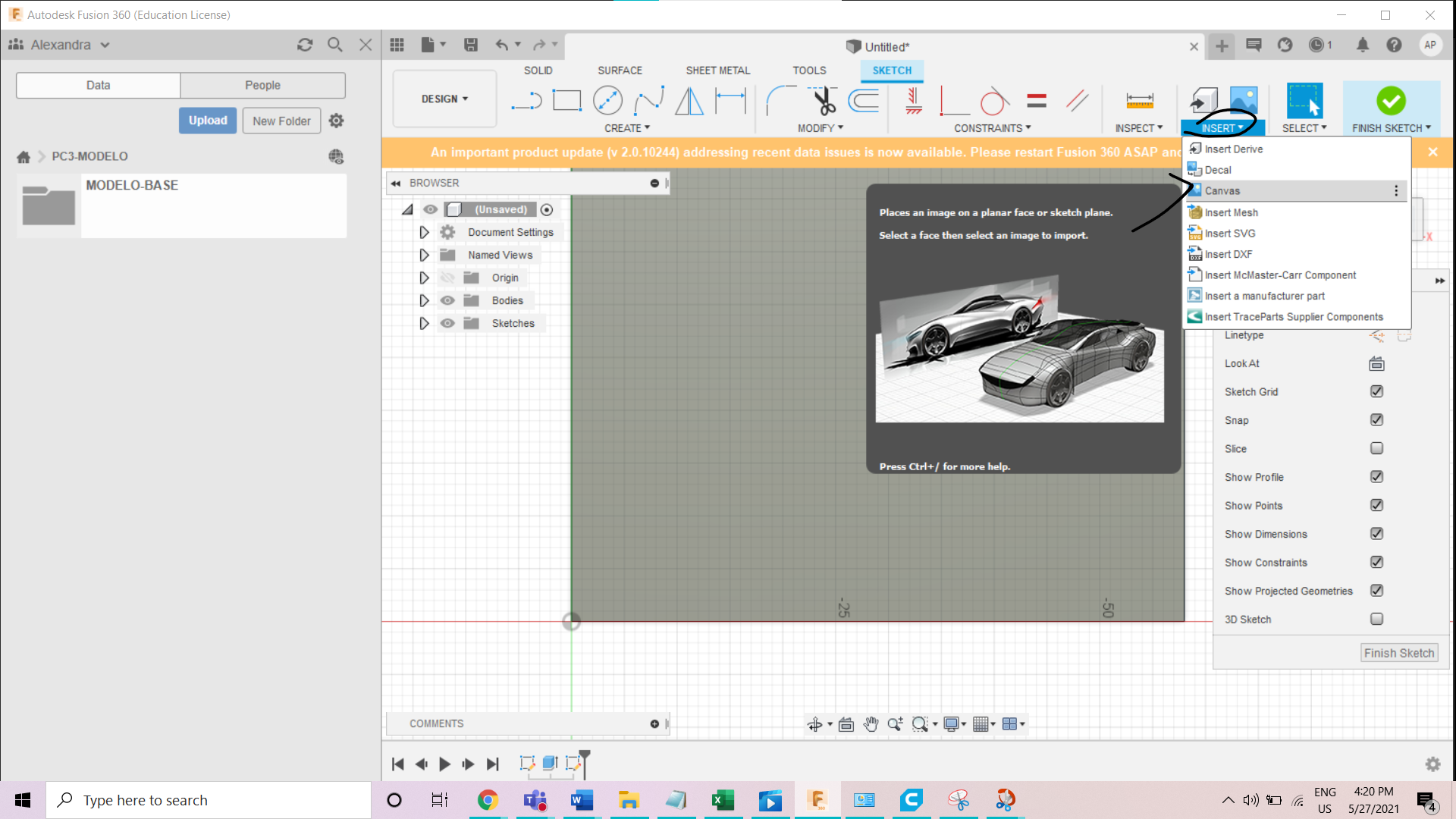Click the Look At icon
Image resolution: width=1456 pixels, height=819 pixels.
point(1376,364)
